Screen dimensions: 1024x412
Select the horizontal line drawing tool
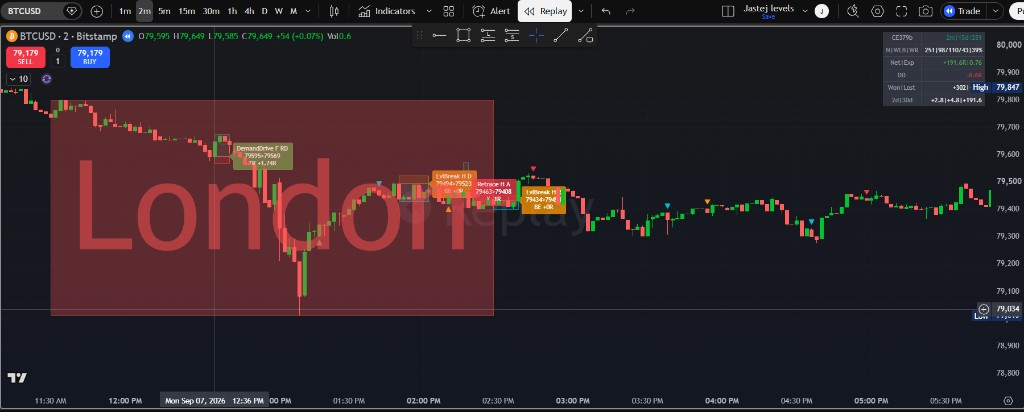439,35
